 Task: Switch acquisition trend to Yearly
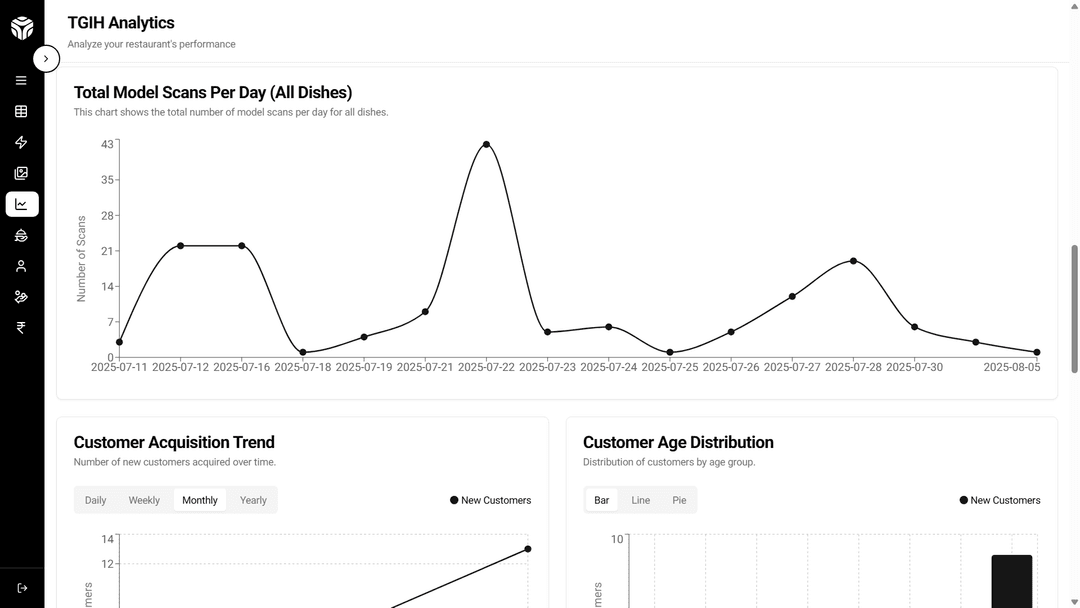(253, 500)
